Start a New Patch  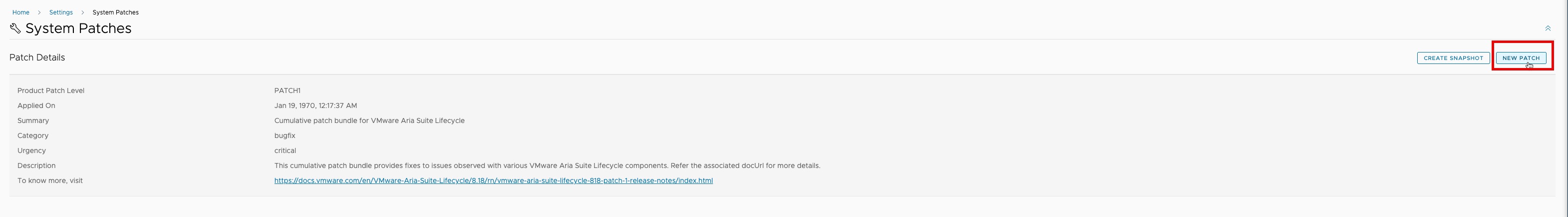pos(1521,58)
